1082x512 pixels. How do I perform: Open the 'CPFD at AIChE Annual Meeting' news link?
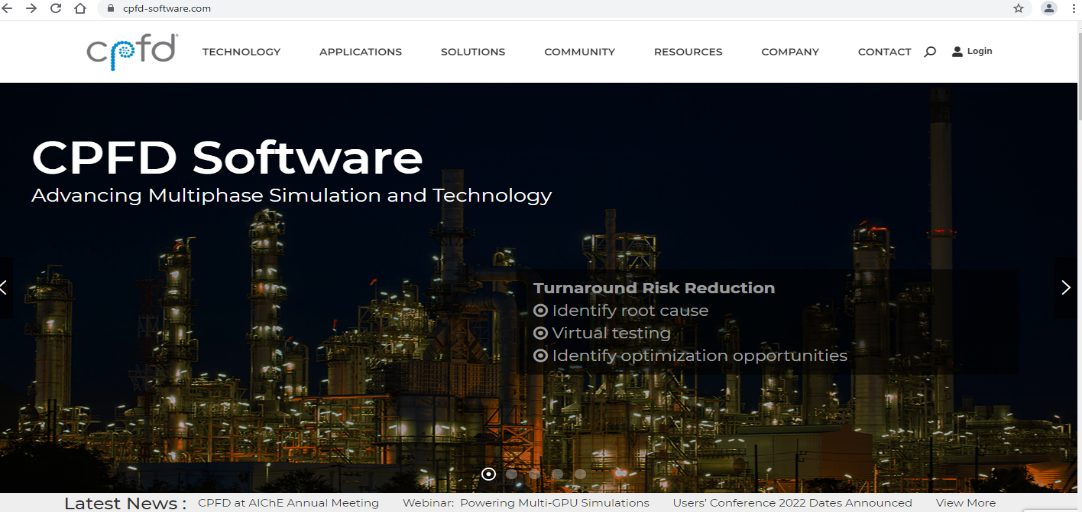pyautogui.click(x=288, y=503)
